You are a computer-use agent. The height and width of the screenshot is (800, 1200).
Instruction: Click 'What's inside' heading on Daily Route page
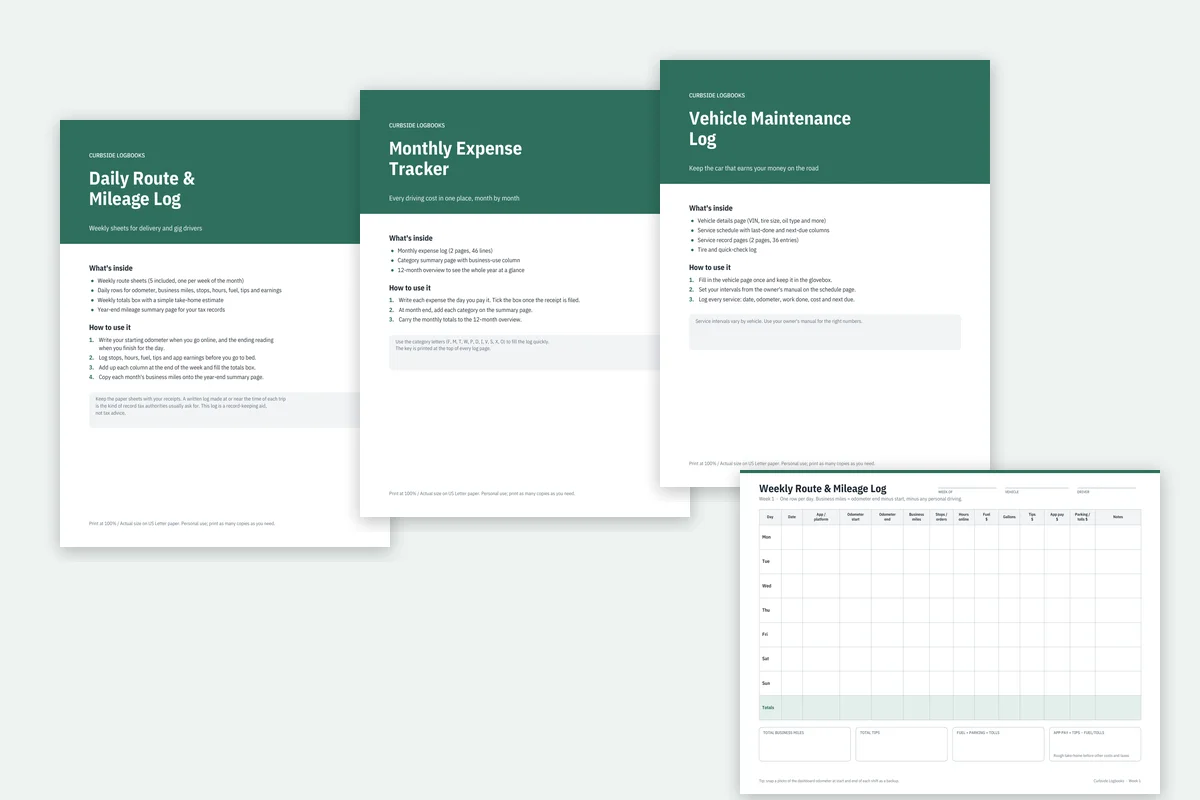point(111,268)
